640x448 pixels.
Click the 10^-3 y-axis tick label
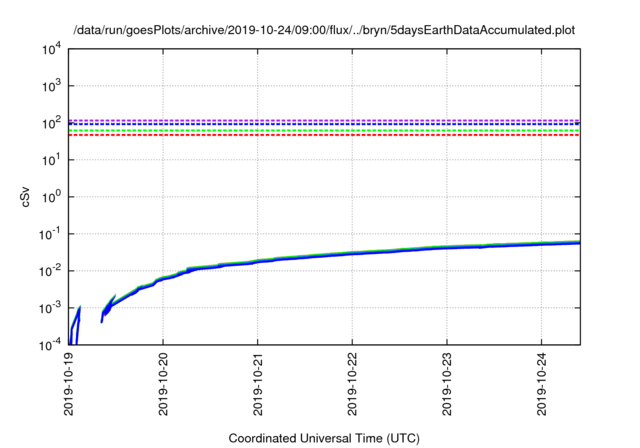click(x=51, y=308)
